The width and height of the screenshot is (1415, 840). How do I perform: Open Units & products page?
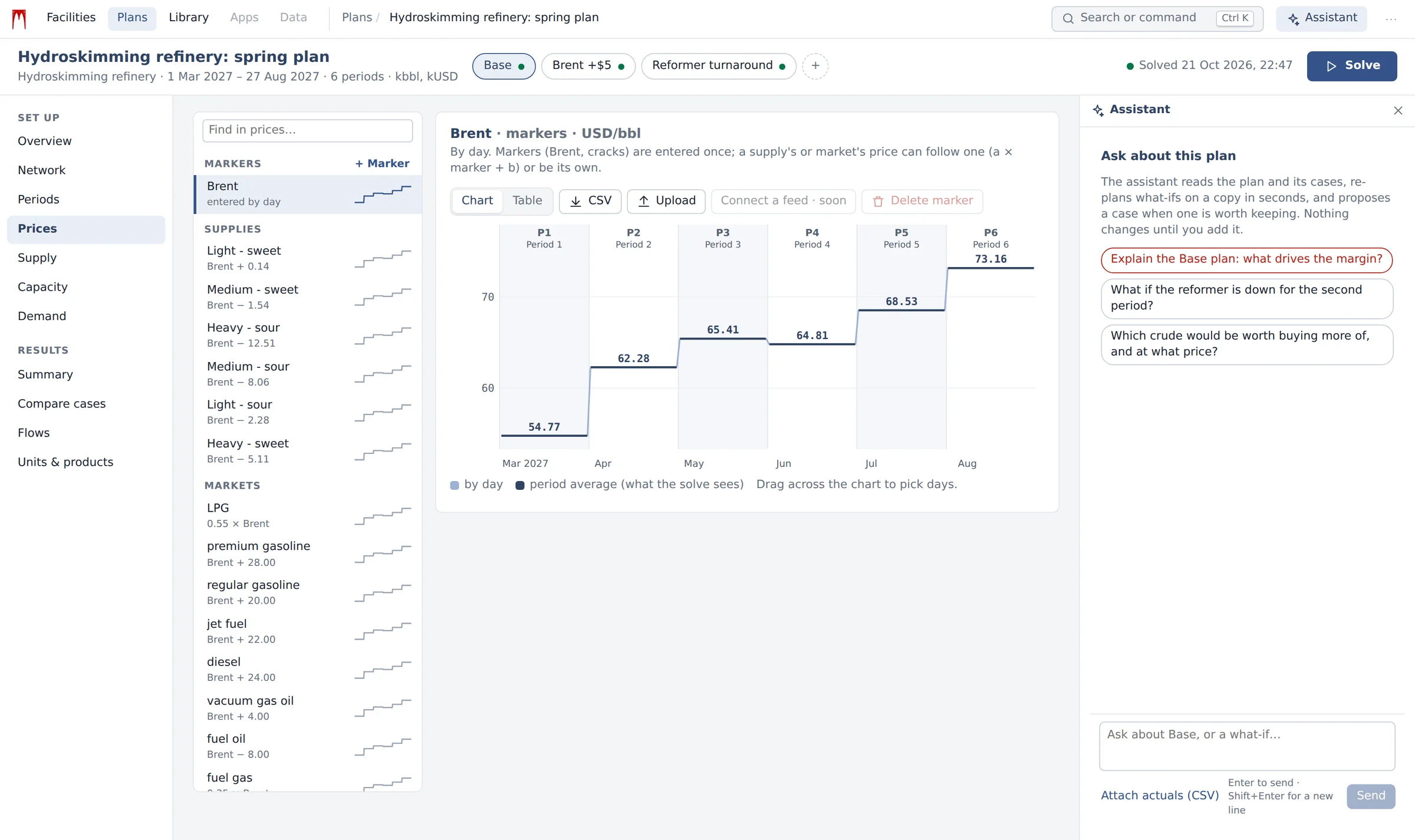(x=86, y=463)
